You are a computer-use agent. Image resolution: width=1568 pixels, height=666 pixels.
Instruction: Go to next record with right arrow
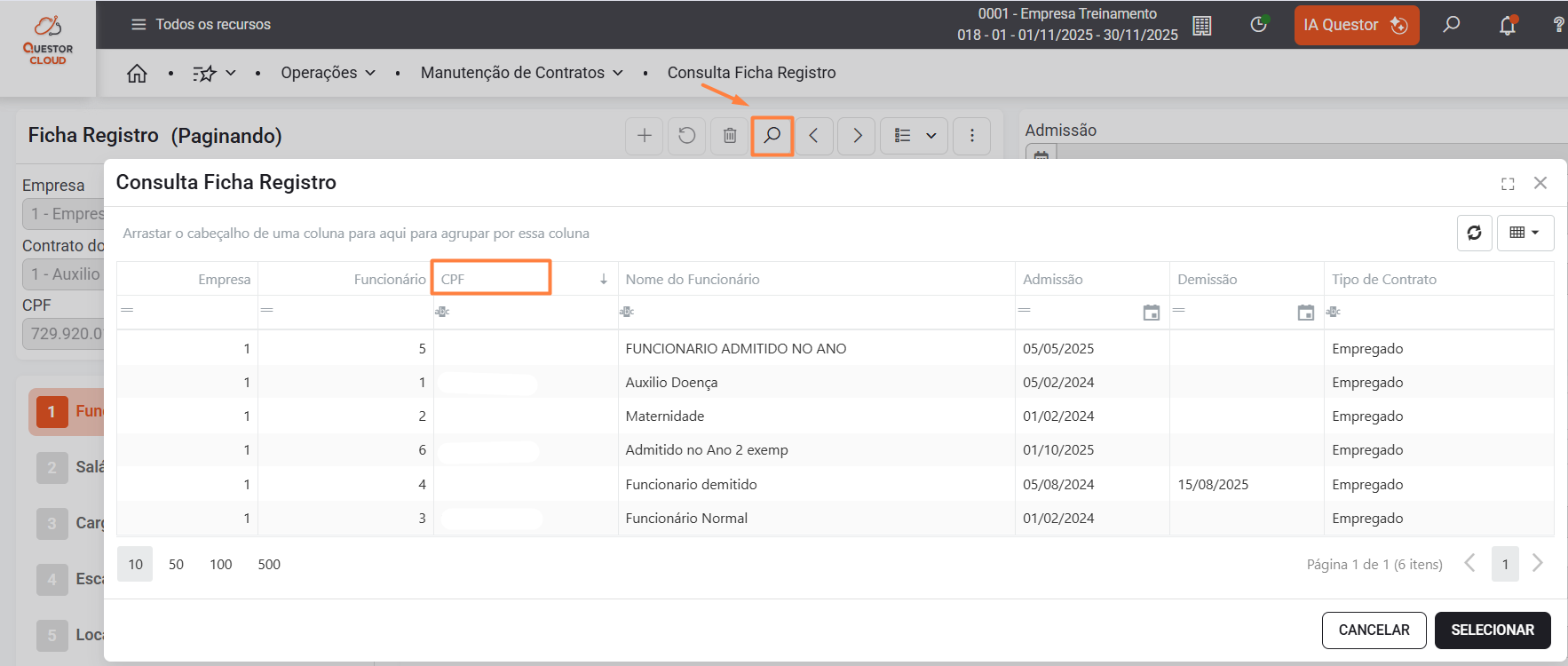(857, 136)
